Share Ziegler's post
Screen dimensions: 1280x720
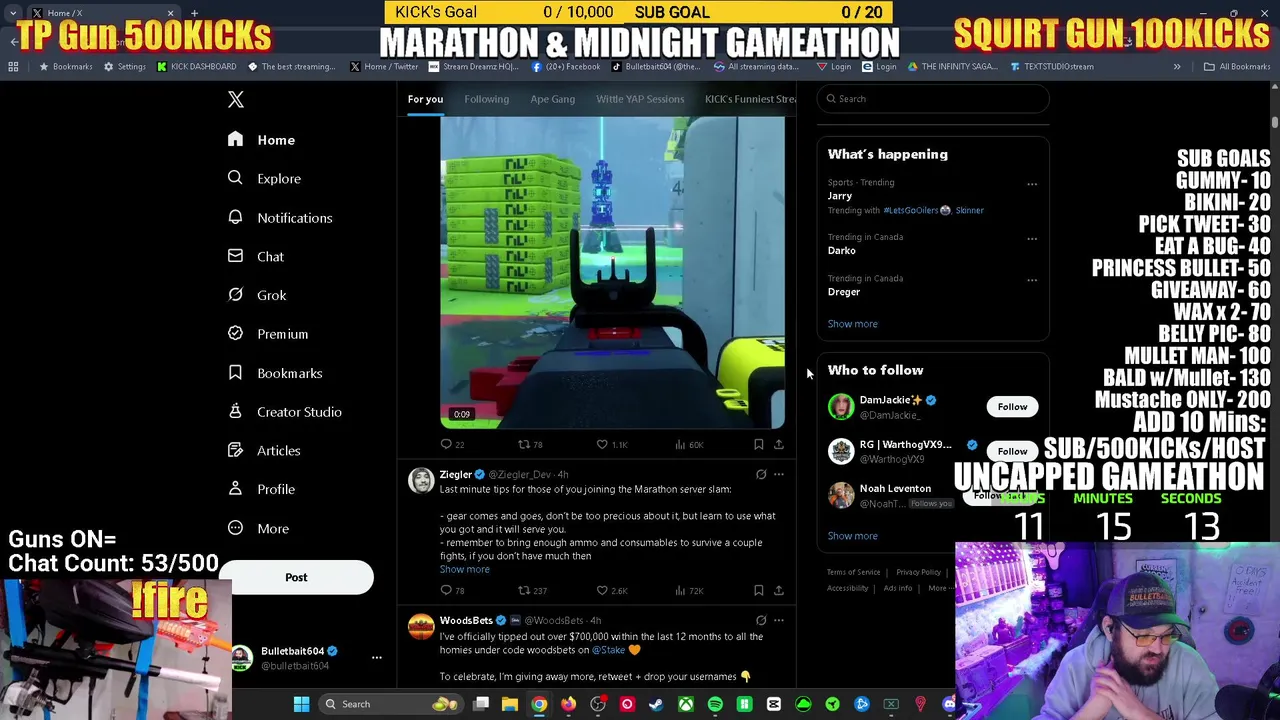(x=779, y=590)
